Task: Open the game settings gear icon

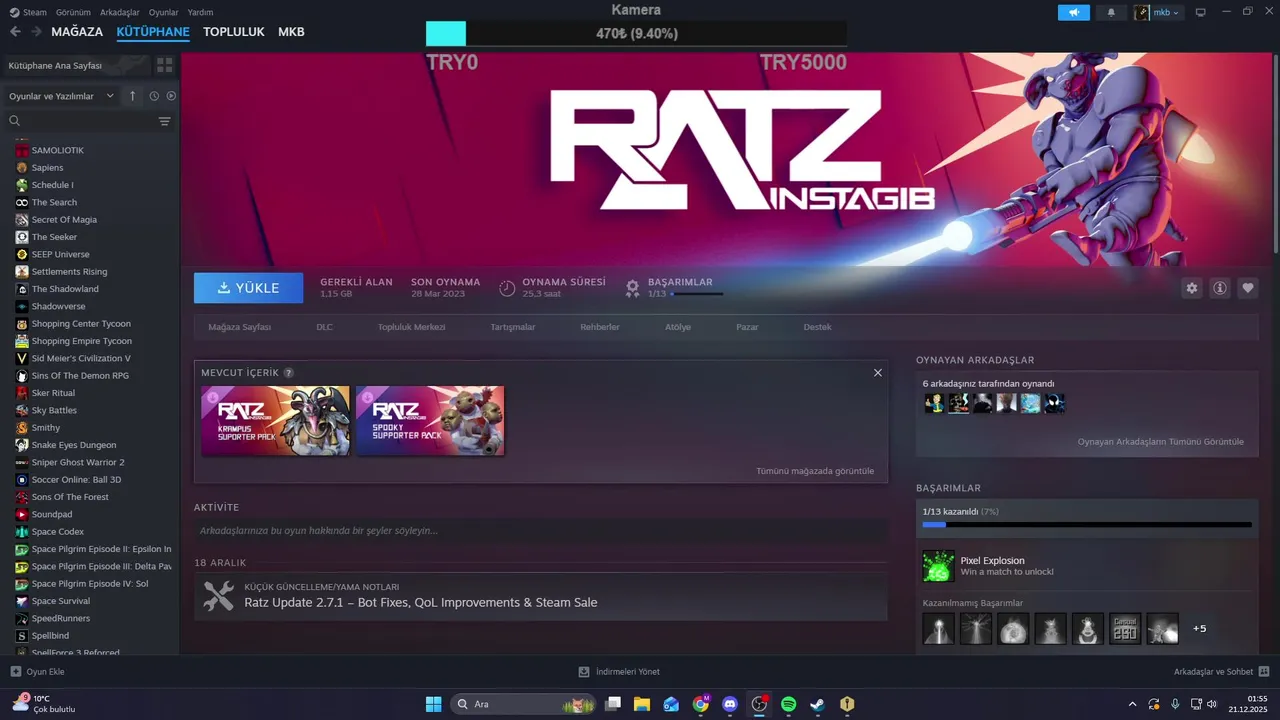Action: point(1191,288)
